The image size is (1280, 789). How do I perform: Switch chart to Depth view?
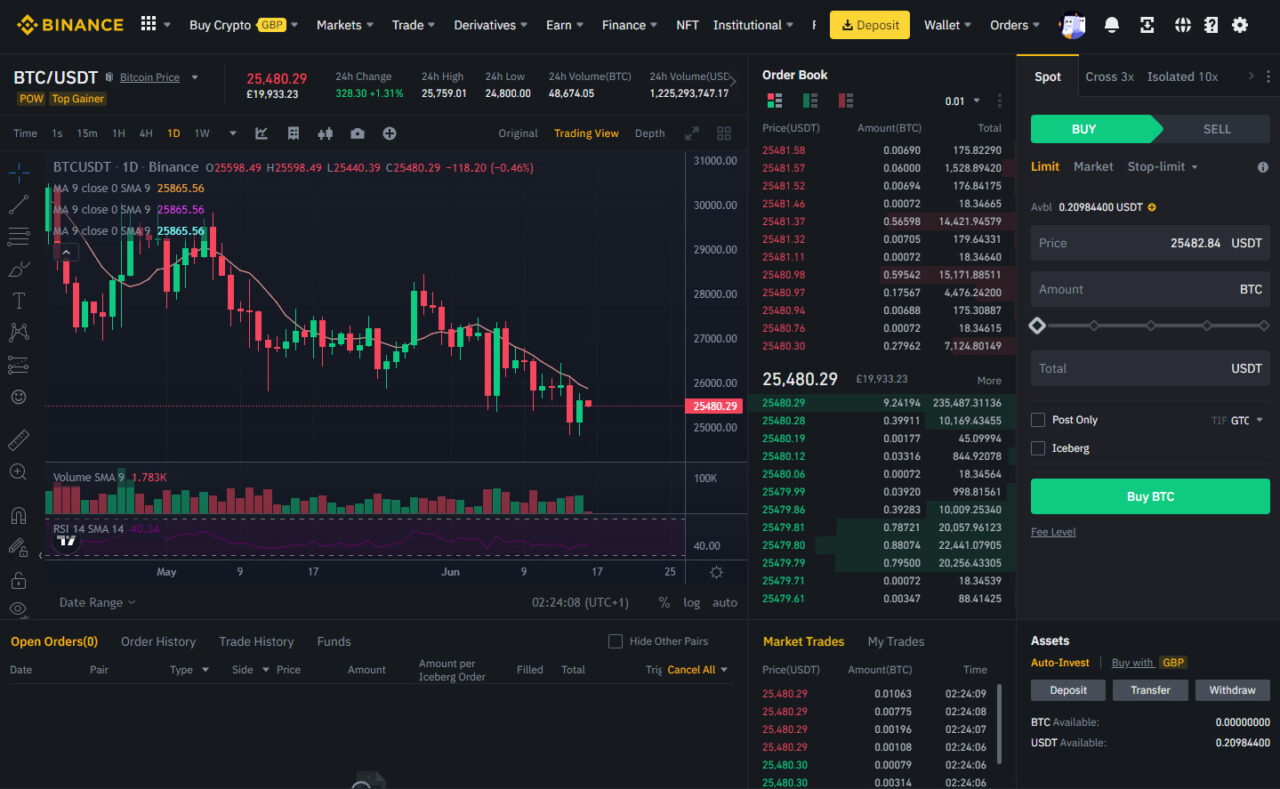coord(650,133)
